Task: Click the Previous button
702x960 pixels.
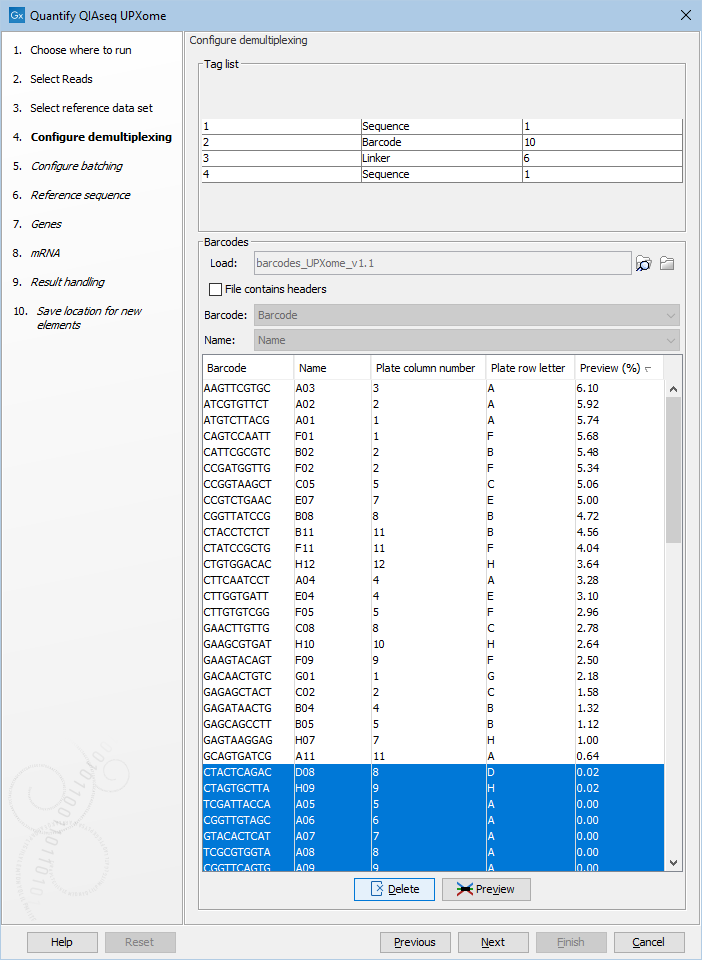Action: pos(415,942)
